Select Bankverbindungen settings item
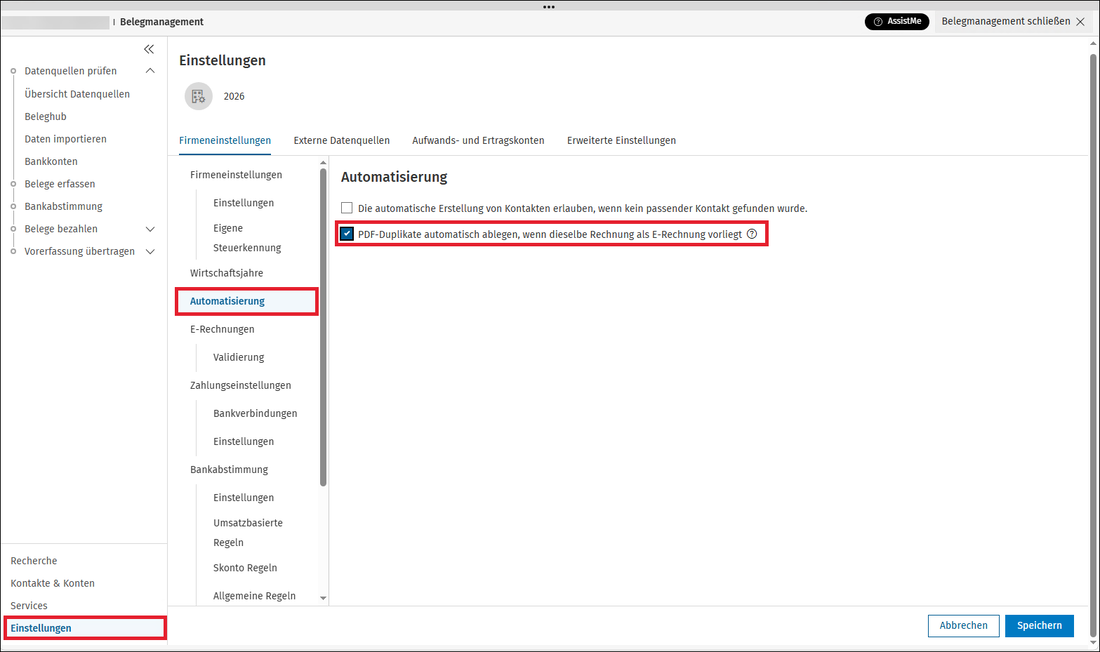The height and width of the screenshot is (652, 1100). [255, 413]
